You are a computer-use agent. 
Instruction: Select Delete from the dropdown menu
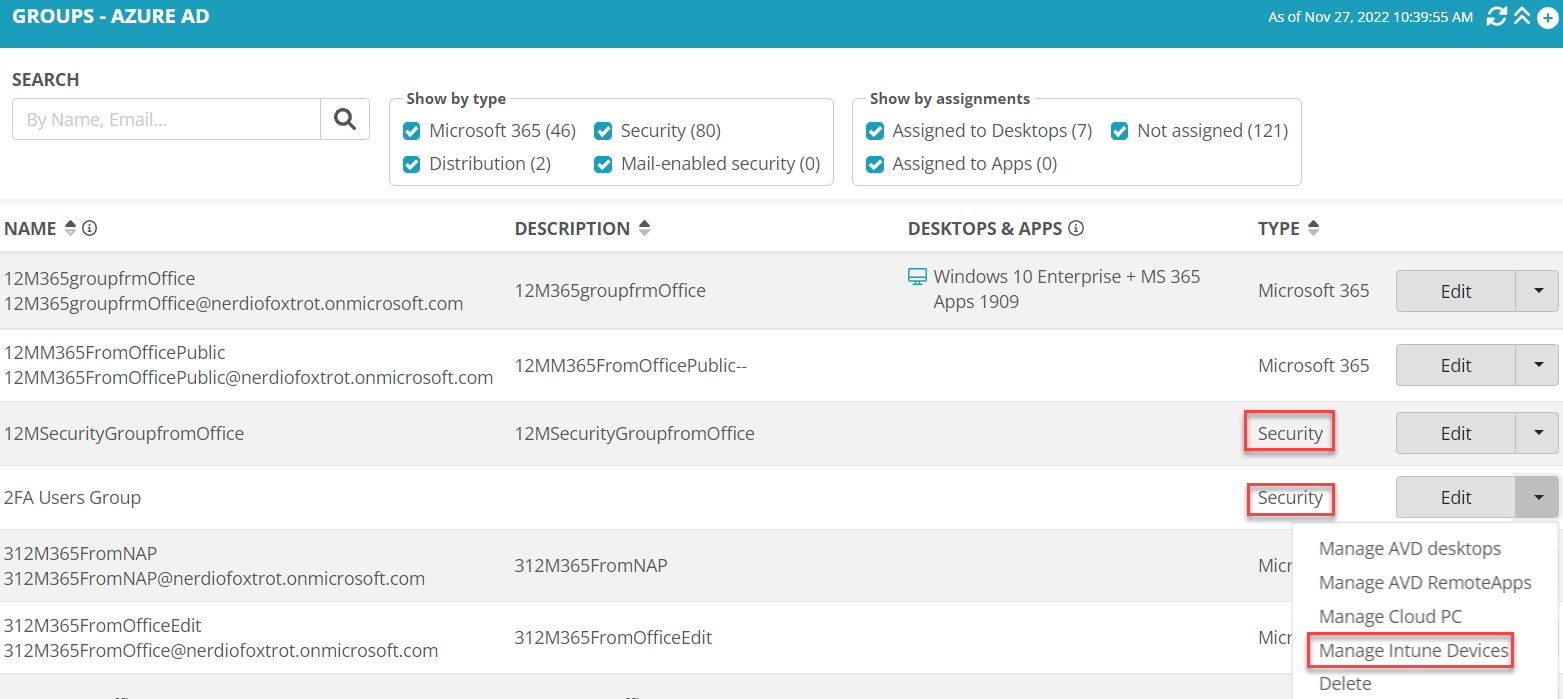point(1345,684)
